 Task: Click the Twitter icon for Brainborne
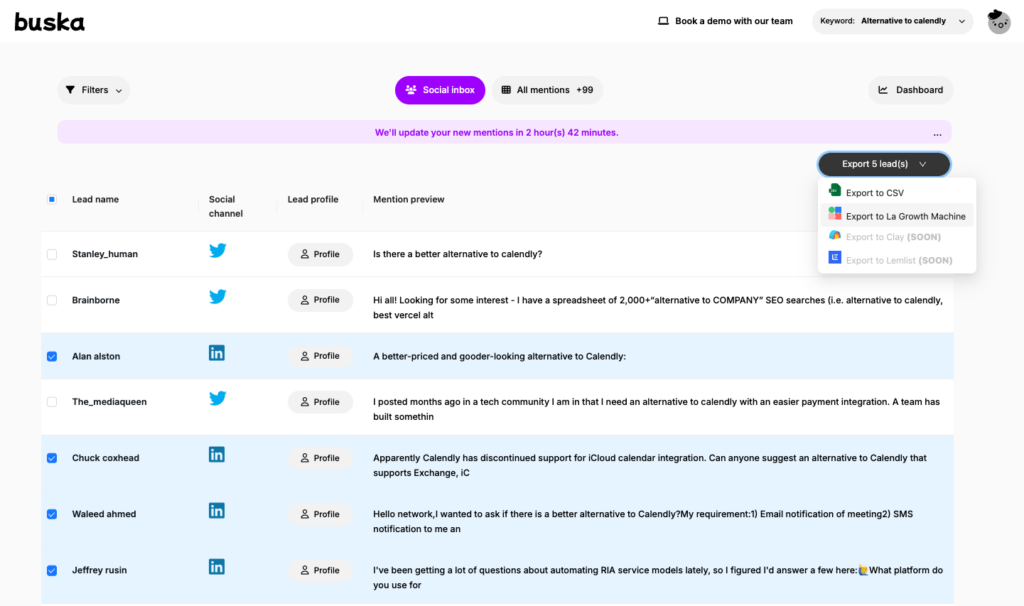[217, 296]
